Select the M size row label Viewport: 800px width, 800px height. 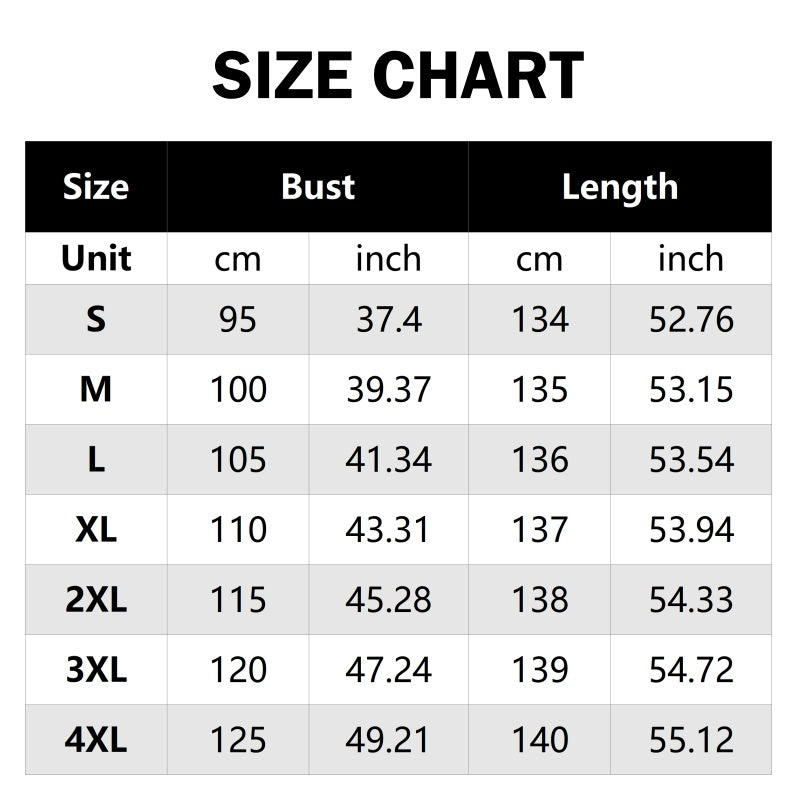96,390
